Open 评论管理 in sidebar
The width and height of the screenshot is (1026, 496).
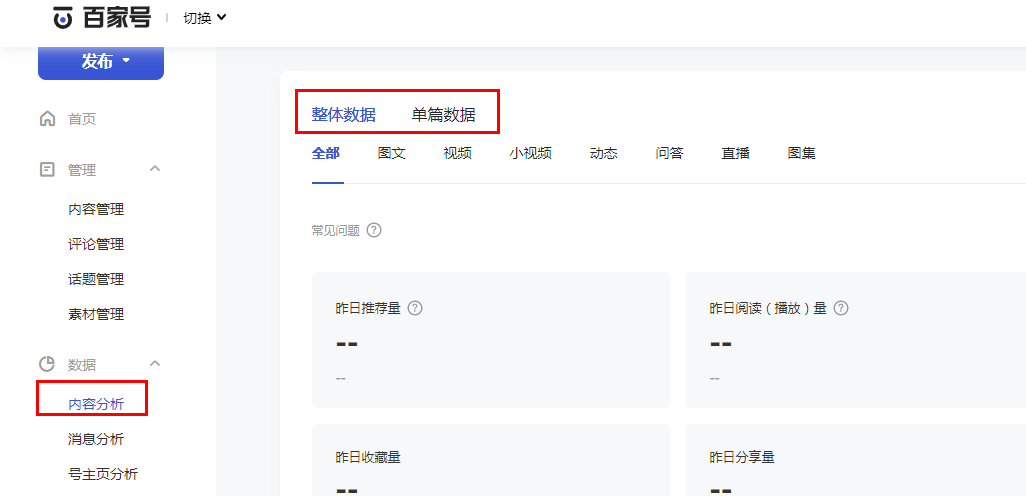tap(96, 245)
